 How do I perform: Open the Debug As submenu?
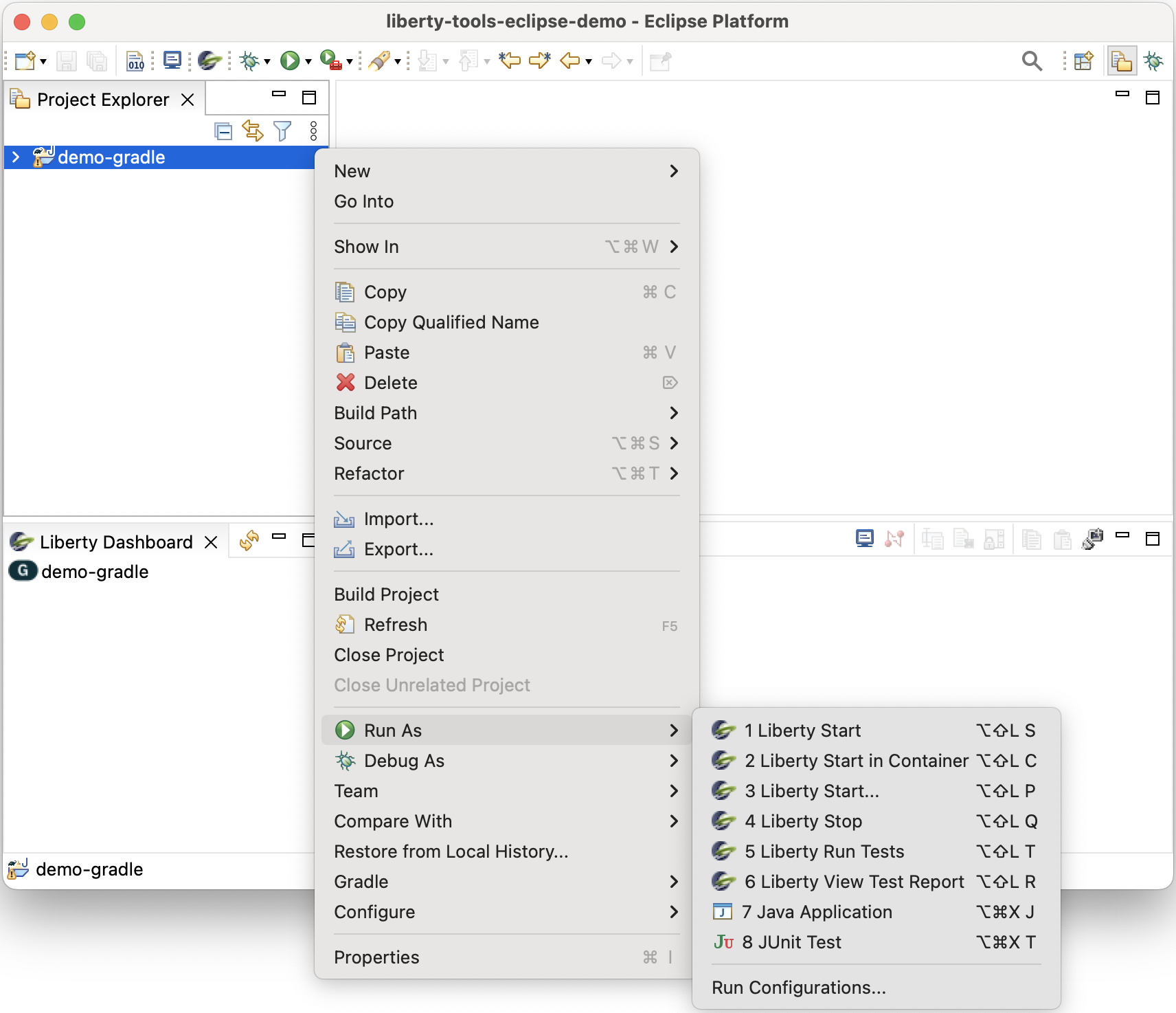(x=506, y=761)
